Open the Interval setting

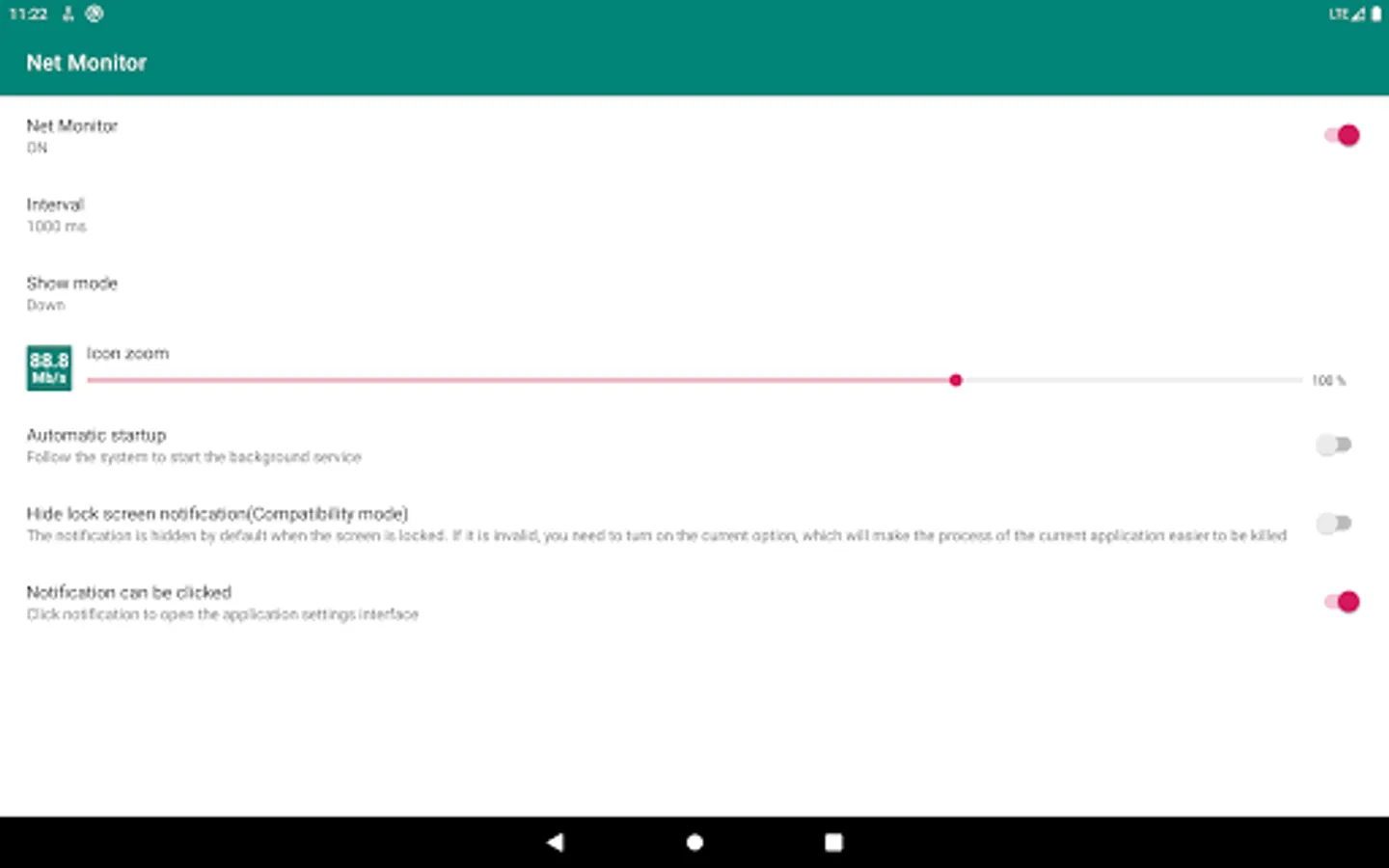coord(694,214)
